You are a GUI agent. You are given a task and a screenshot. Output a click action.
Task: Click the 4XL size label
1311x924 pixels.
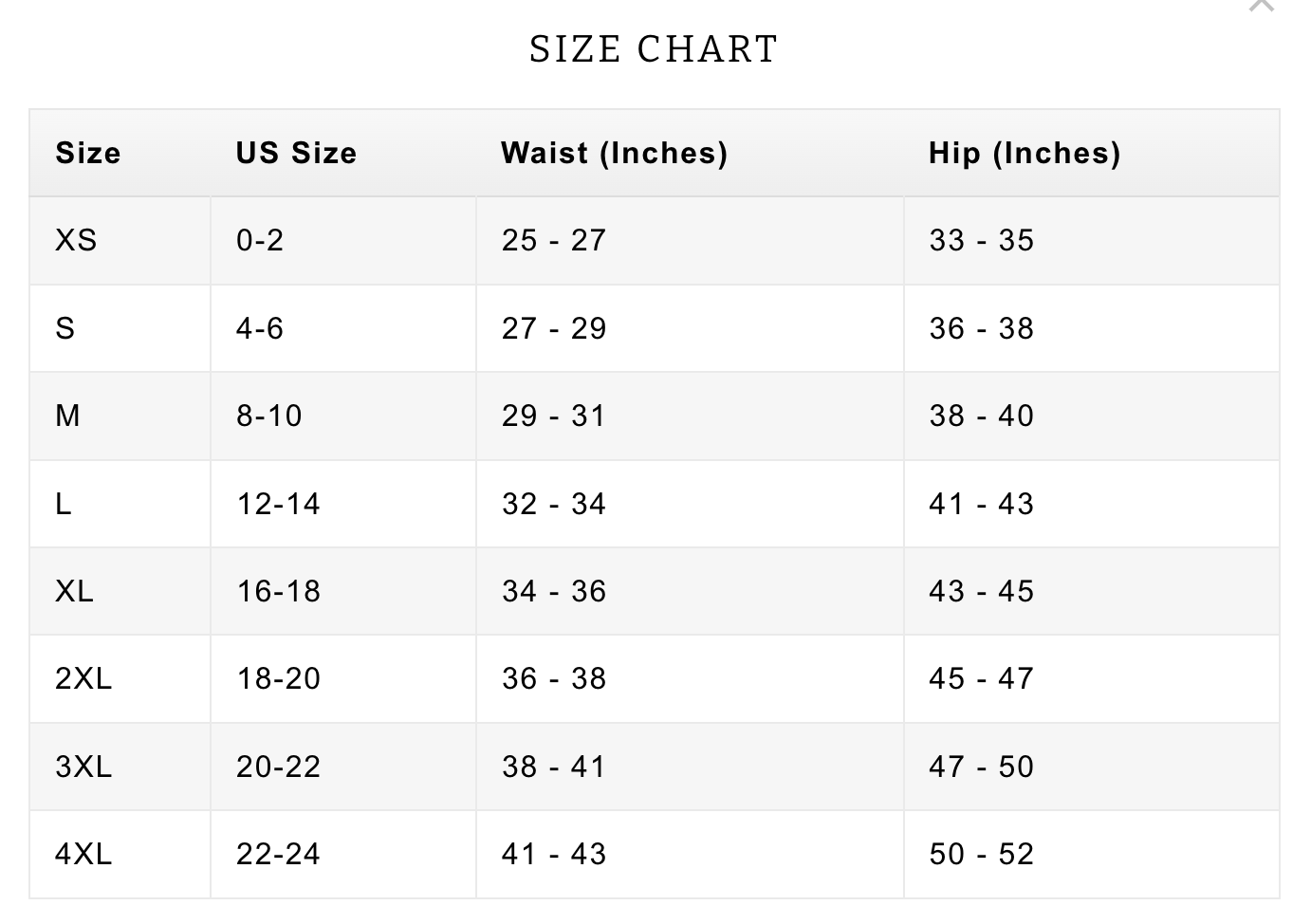(83, 854)
